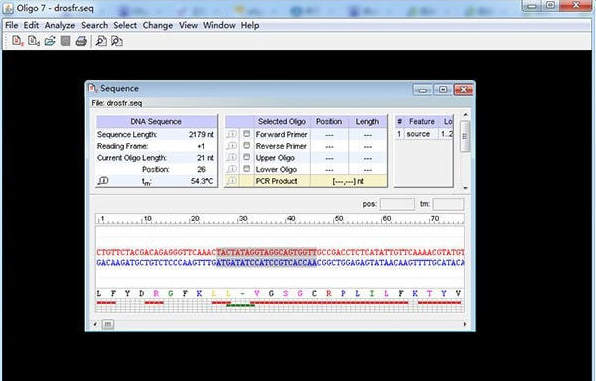Click info icon in Upper Oligo row

click(x=231, y=157)
